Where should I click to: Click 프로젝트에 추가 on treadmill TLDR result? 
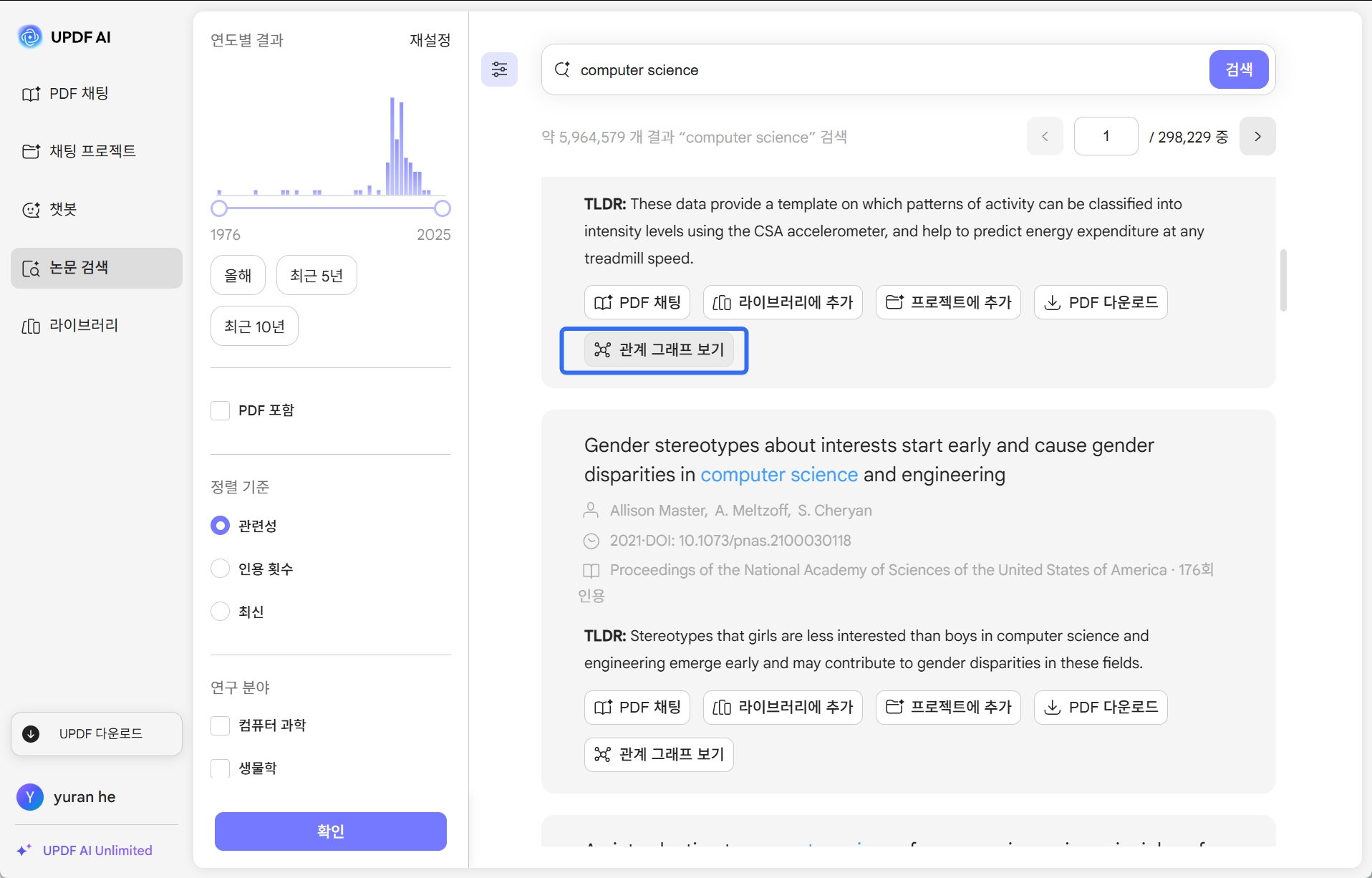point(948,302)
